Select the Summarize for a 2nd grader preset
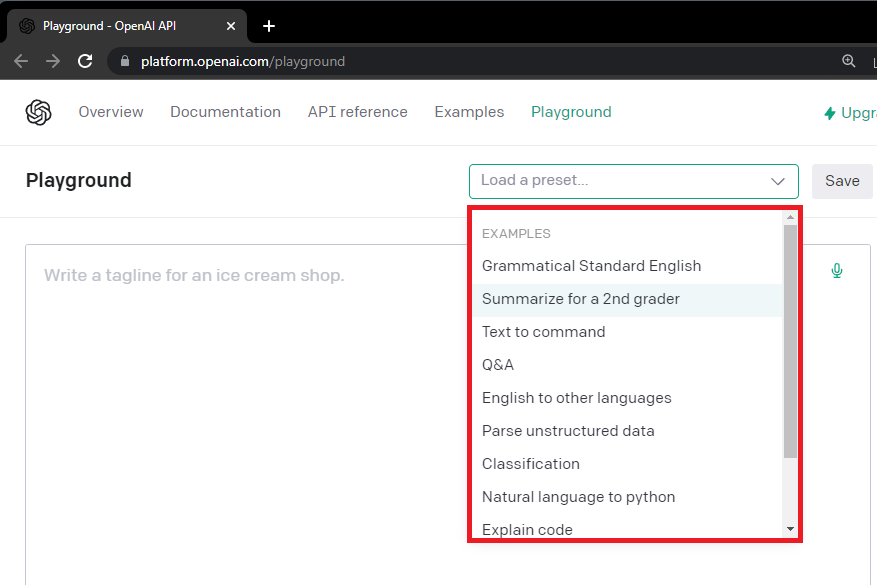This screenshot has width=877, height=585. click(581, 299)
